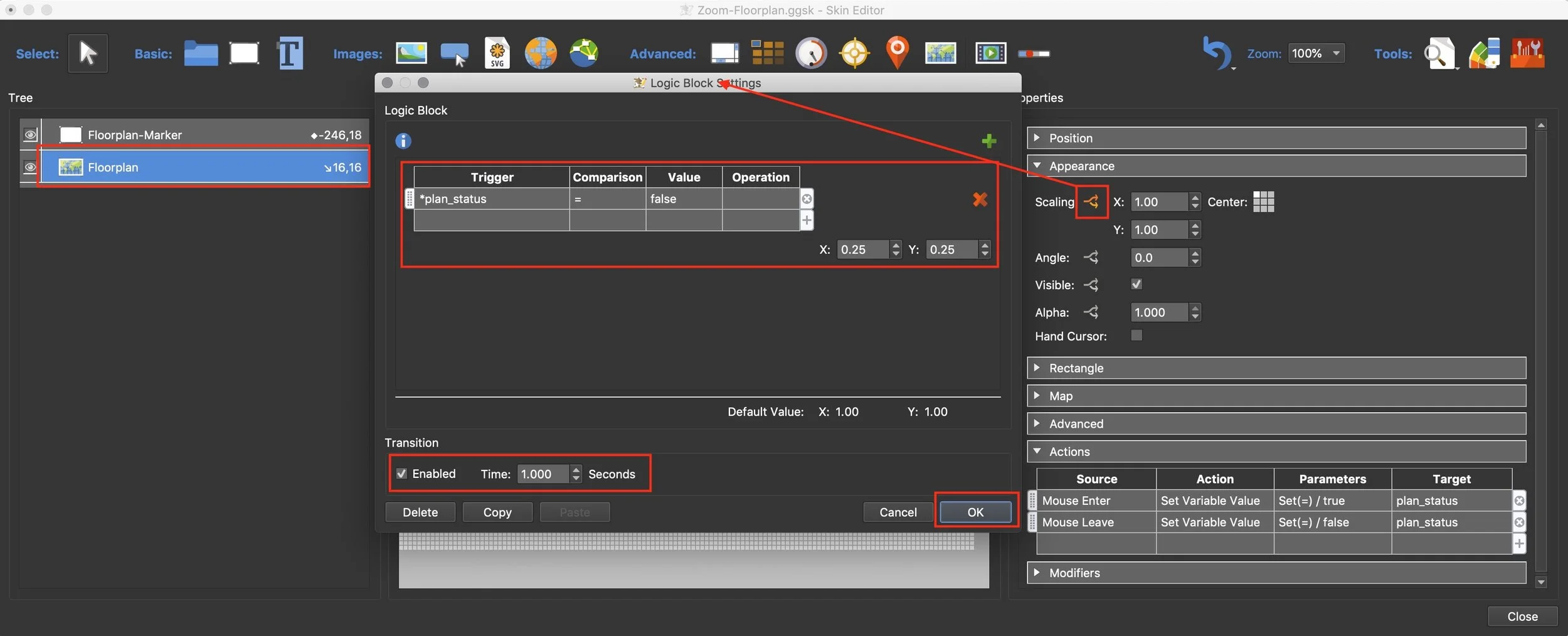This screenshot has height=636, width=1568.
Task: Toggle the Visible checkbox in Appearance
Action: (x=1136, y=284)
